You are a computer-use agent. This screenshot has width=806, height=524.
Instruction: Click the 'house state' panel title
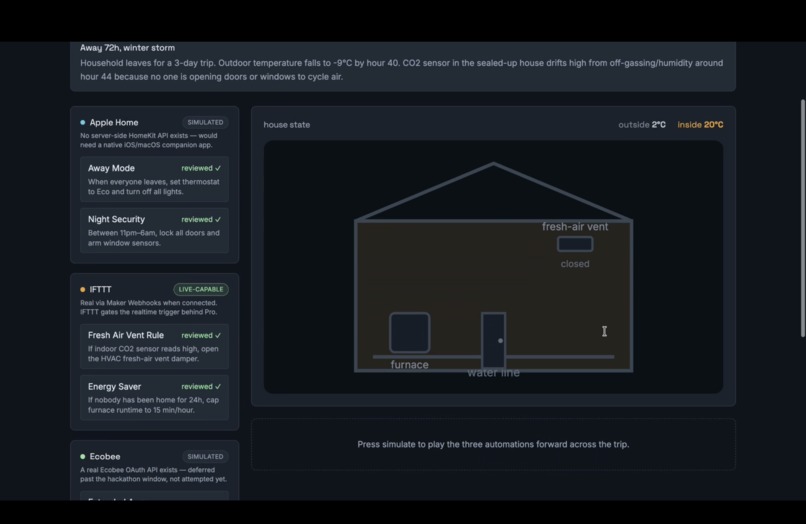click(x=287, y=125)
